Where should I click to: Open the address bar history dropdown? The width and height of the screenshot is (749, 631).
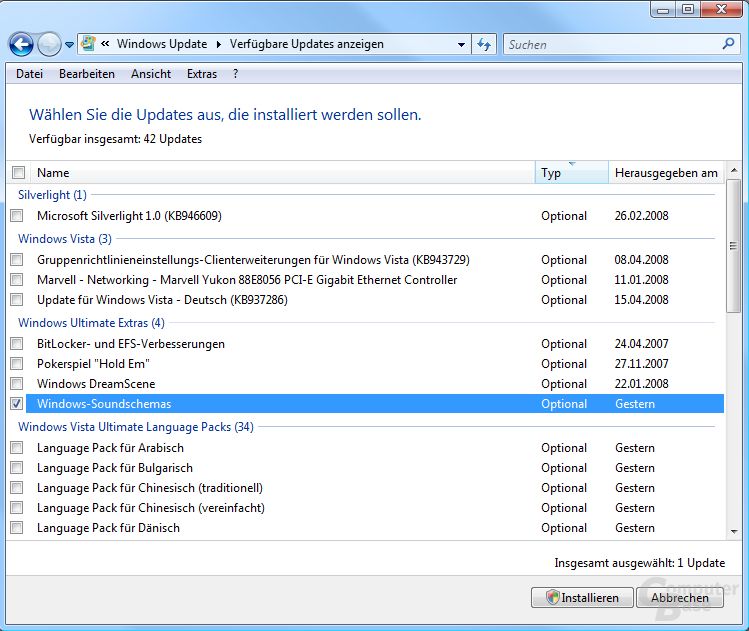[461, 44]
